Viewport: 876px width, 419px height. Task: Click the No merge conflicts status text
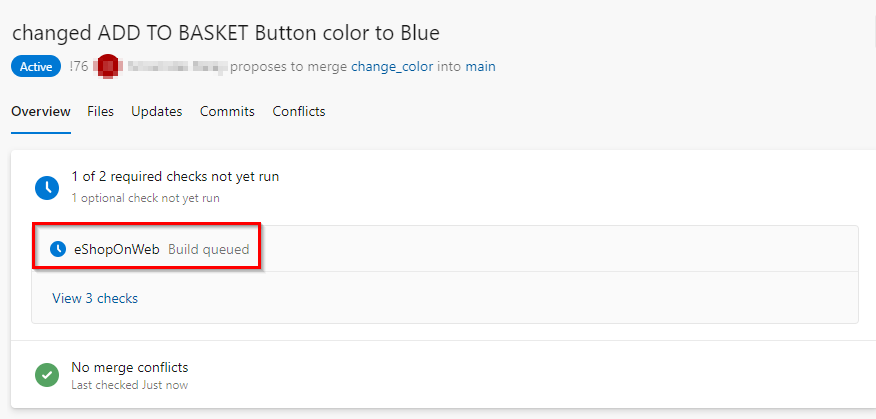coord(130,368)
